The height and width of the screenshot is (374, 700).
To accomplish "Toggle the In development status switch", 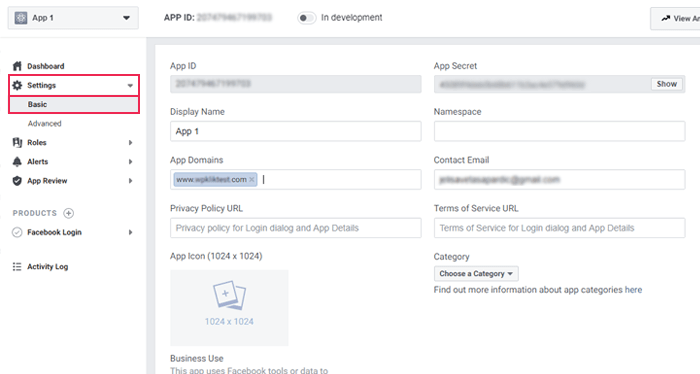I will point(306,18).
